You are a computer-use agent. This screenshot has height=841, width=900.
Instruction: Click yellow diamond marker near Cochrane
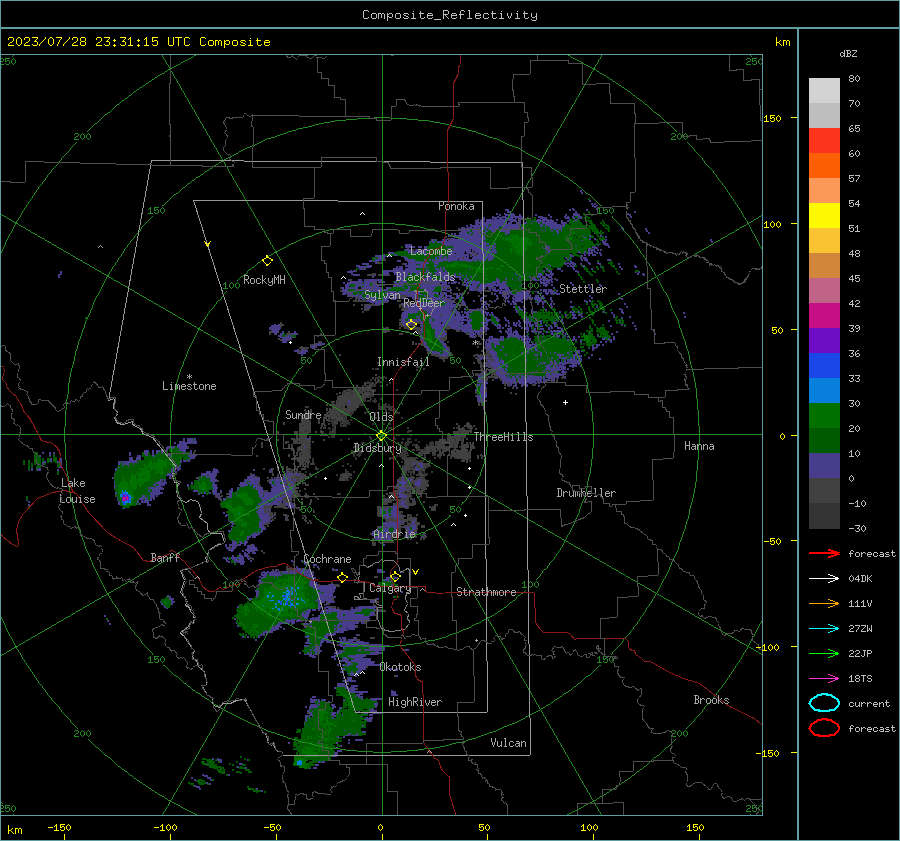[342, 577]
